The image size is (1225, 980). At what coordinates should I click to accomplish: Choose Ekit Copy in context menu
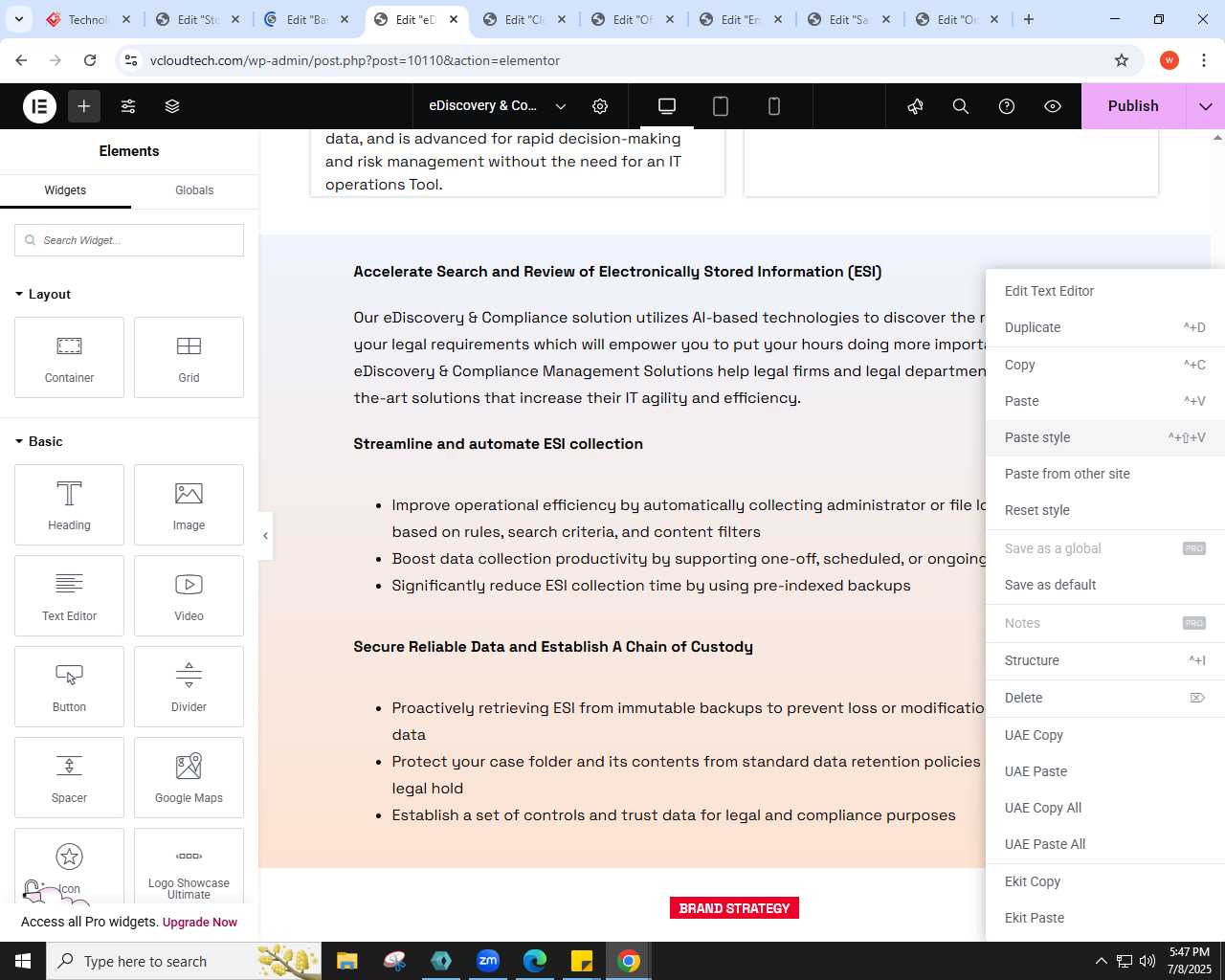coord(1105,881)
